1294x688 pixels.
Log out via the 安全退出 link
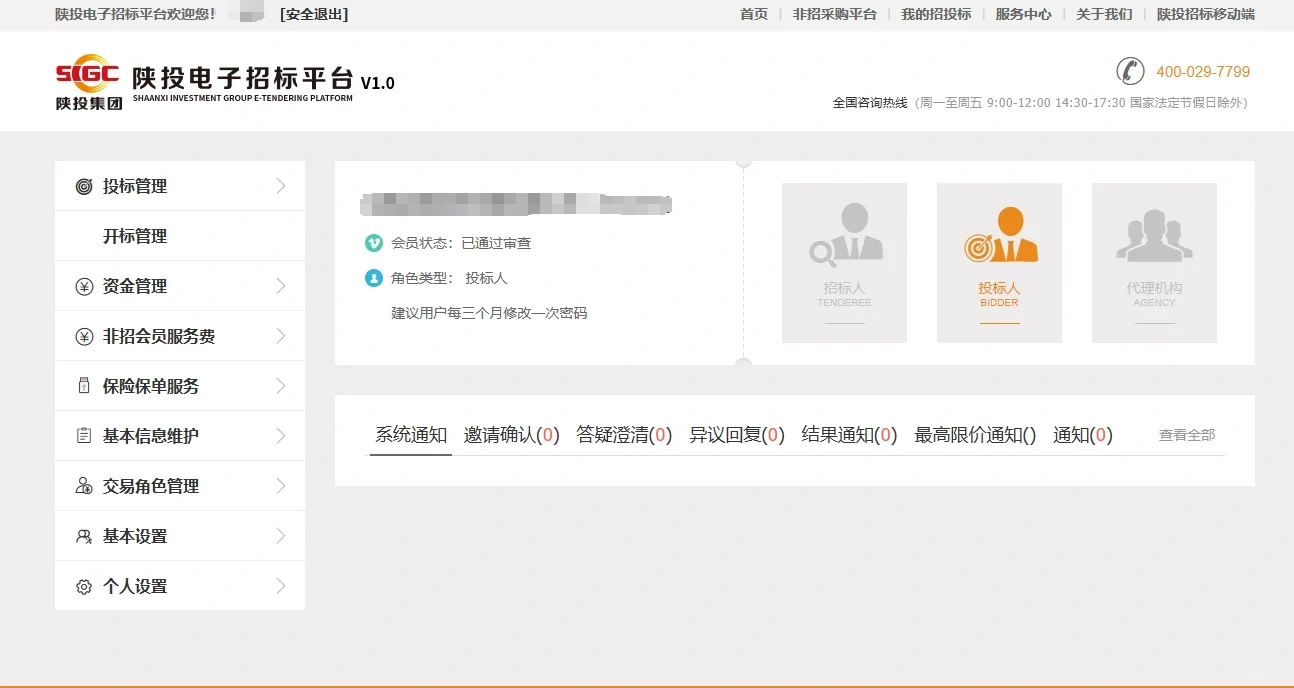click(313, 15)
